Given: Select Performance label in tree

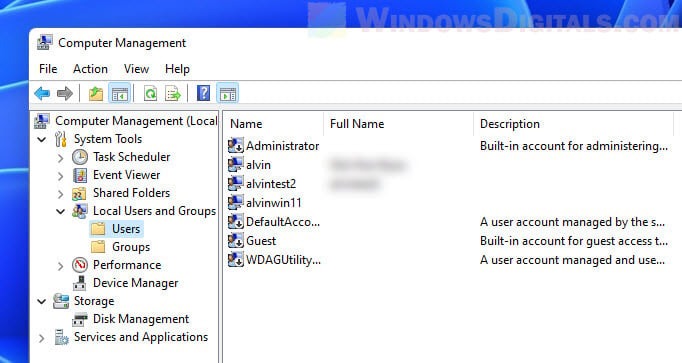Looking at the screenshot, I should tap(127, 265).
